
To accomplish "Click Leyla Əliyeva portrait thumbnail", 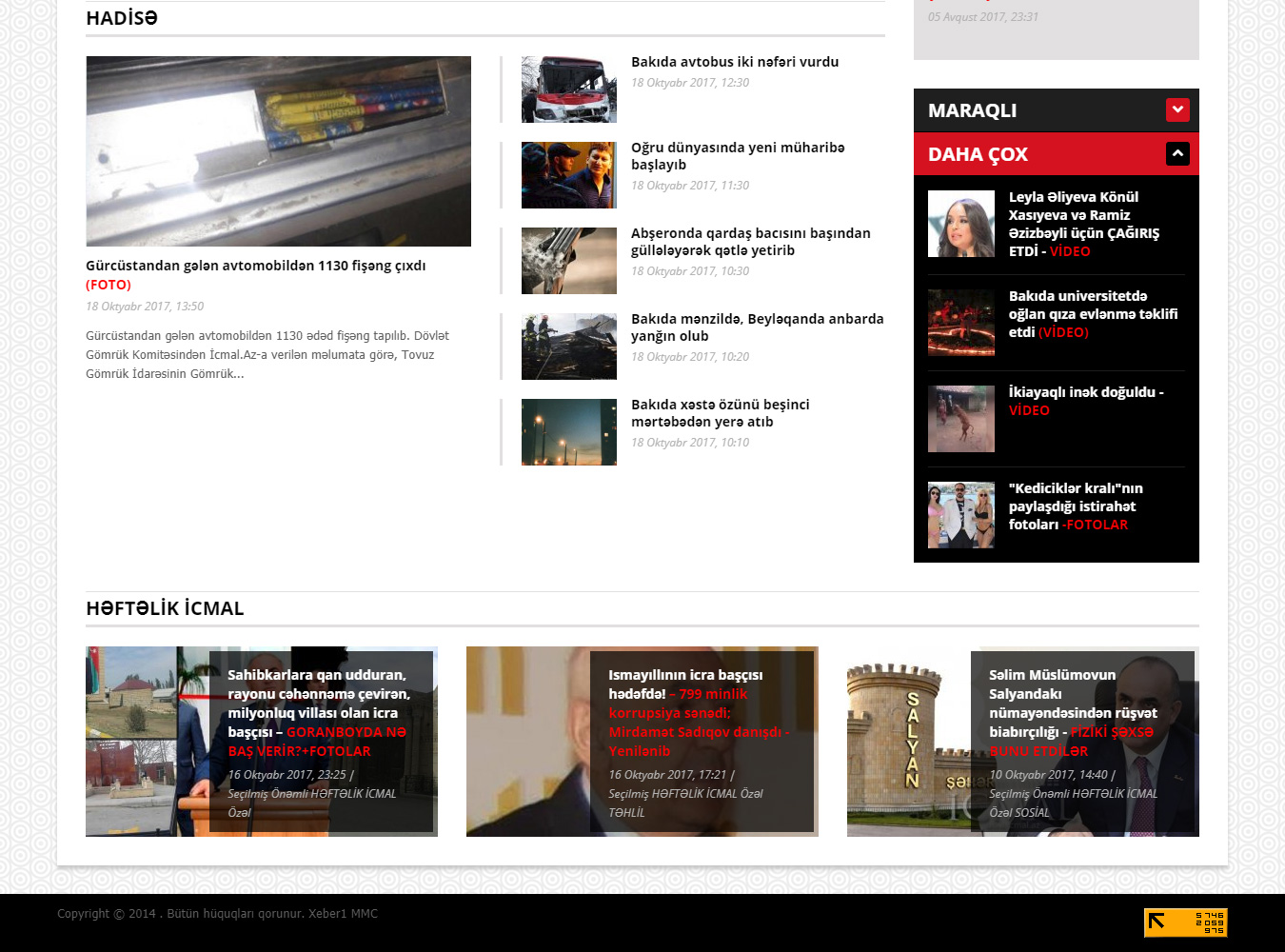I will pyautogui.click(x=960, y=224).
